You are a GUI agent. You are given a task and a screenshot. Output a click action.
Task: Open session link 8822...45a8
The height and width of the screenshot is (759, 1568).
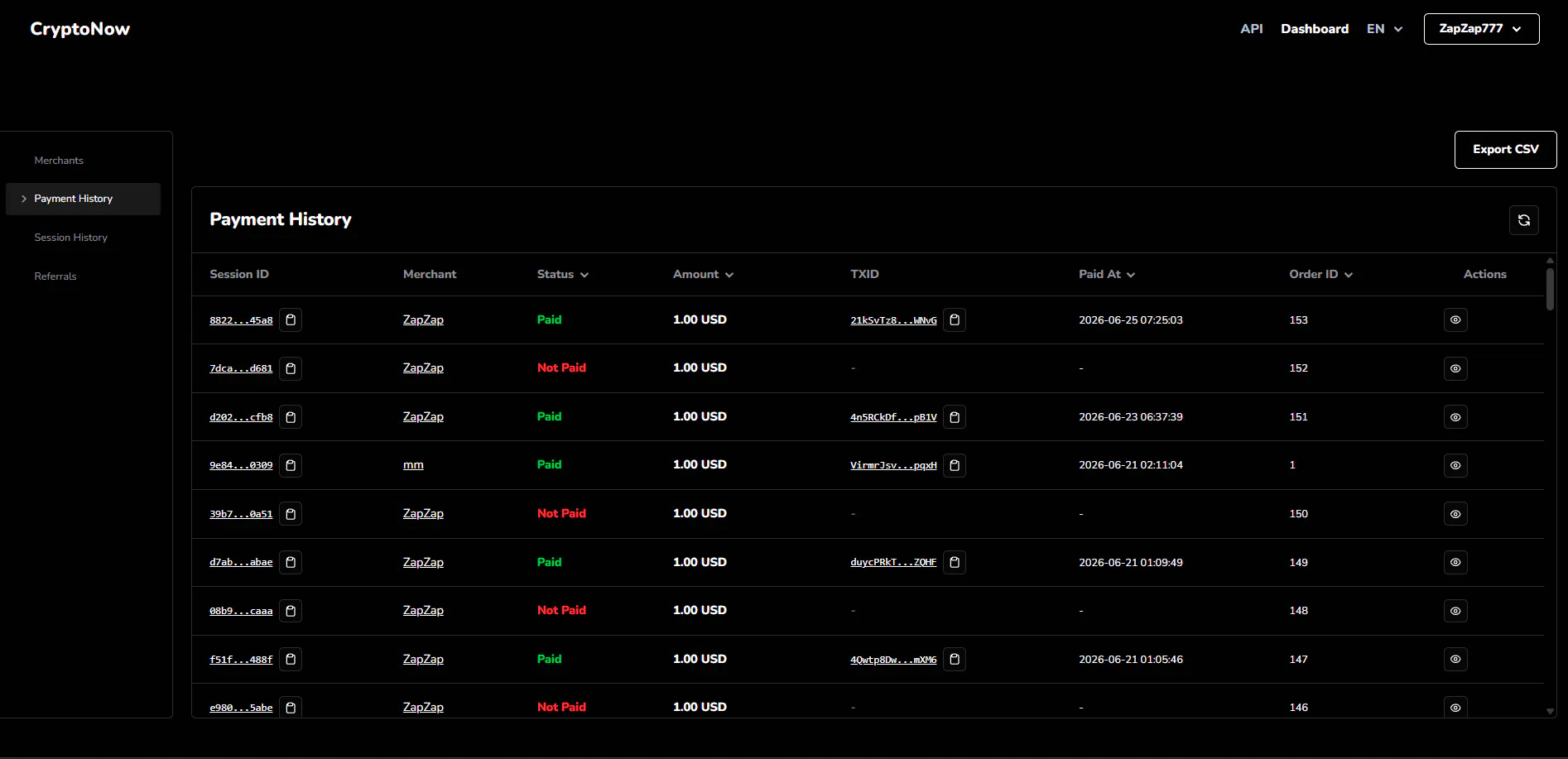click(x=241, y=320)
